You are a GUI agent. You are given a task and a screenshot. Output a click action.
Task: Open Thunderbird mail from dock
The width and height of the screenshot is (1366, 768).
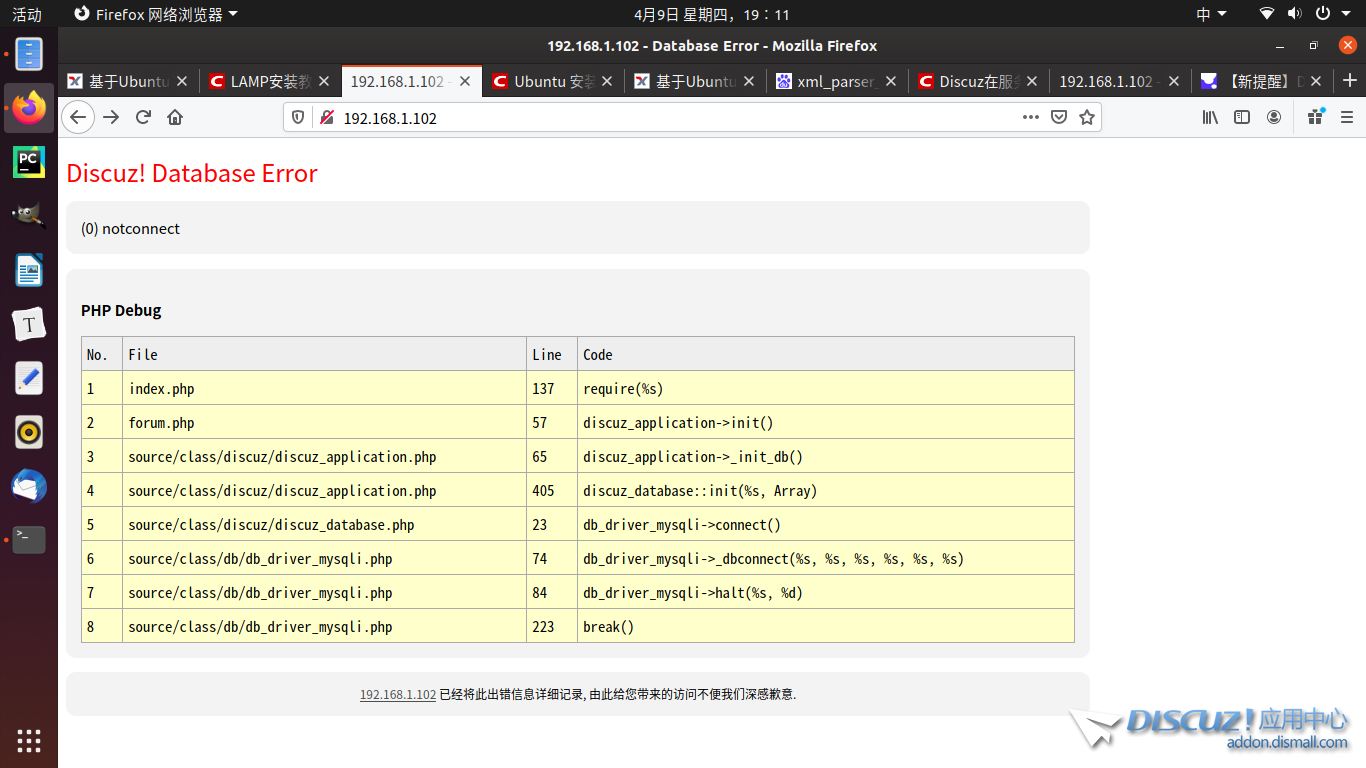pyautogui.click(x=29, y=486)
